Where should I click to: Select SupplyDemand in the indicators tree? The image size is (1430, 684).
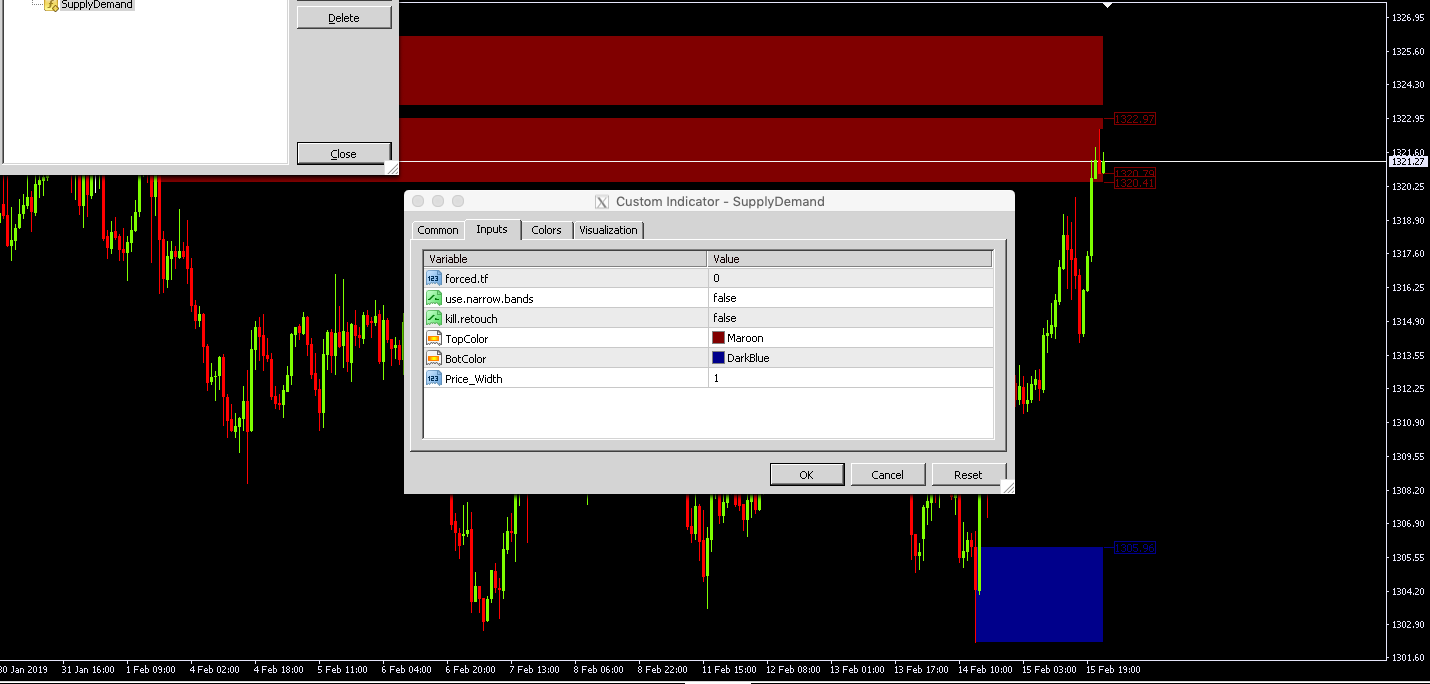click(97, 5)
